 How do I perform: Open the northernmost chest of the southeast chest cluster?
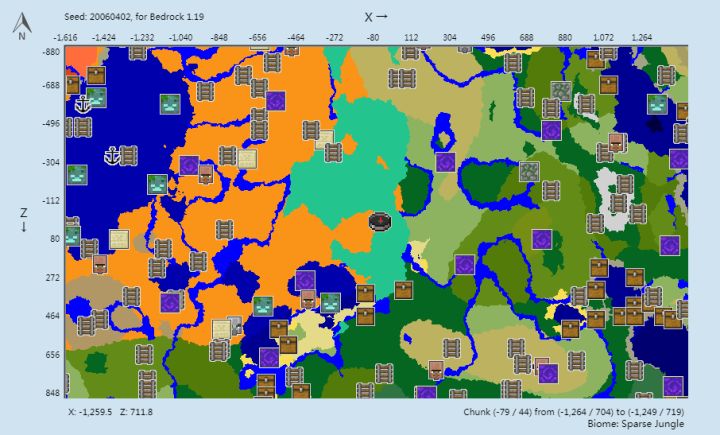tap(599, 267)
